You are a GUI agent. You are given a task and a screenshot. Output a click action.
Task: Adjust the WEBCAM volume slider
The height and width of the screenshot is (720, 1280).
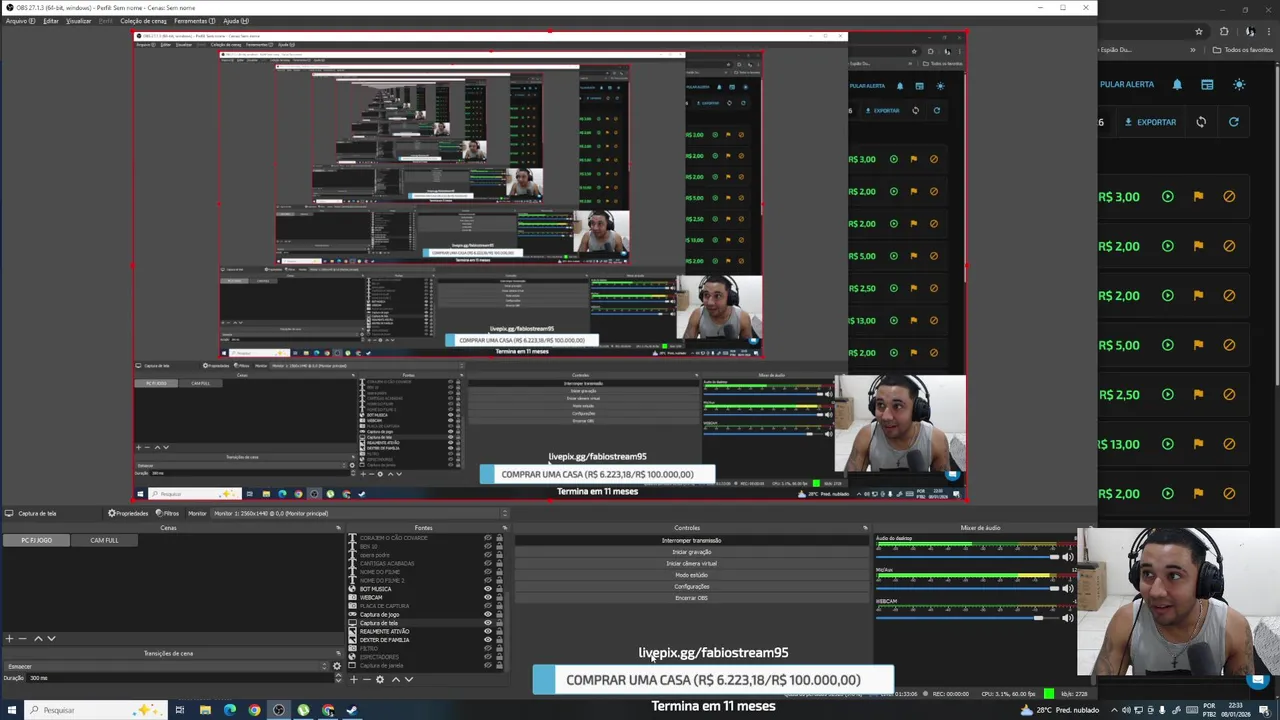pos(967,618)
